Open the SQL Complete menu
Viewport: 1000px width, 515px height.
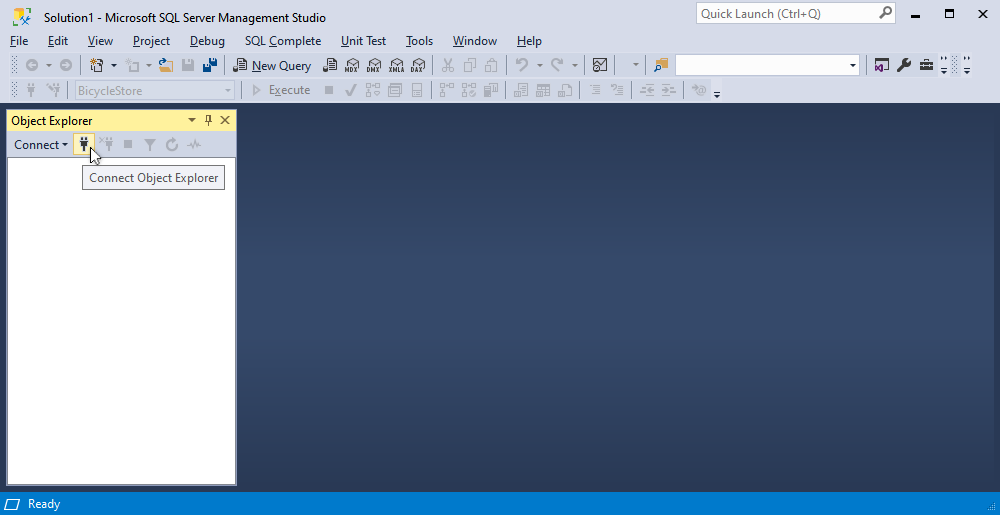[283, 41]
